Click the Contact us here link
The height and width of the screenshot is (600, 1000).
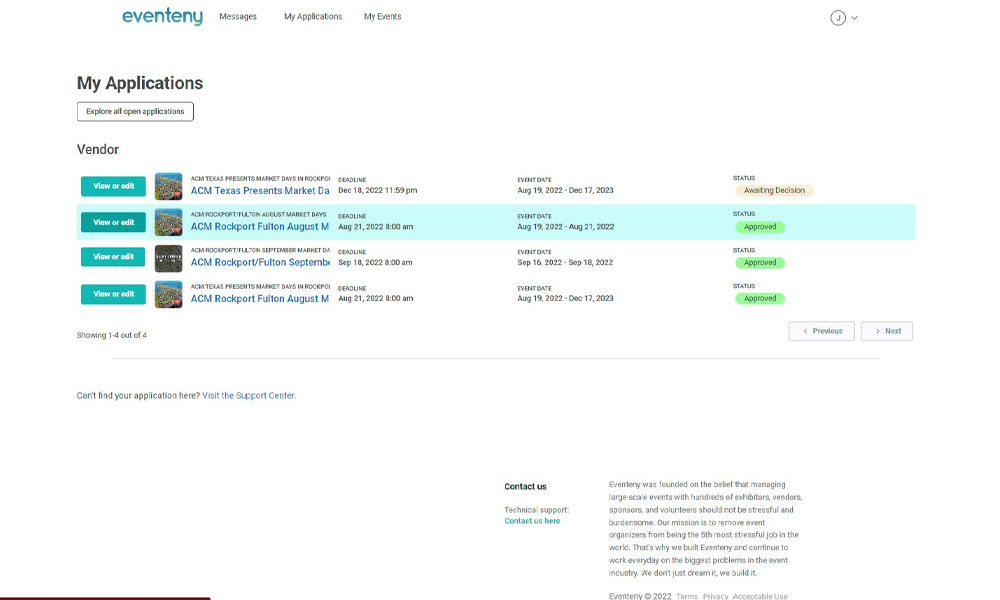pos(532,521)
